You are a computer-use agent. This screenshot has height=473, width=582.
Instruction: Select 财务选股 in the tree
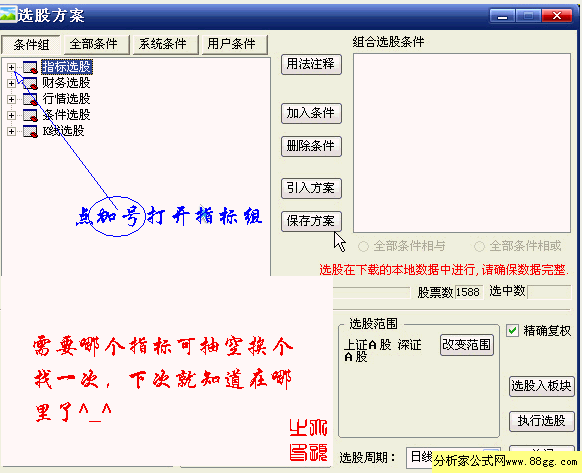pyautogui.click(x=66, y=83)
